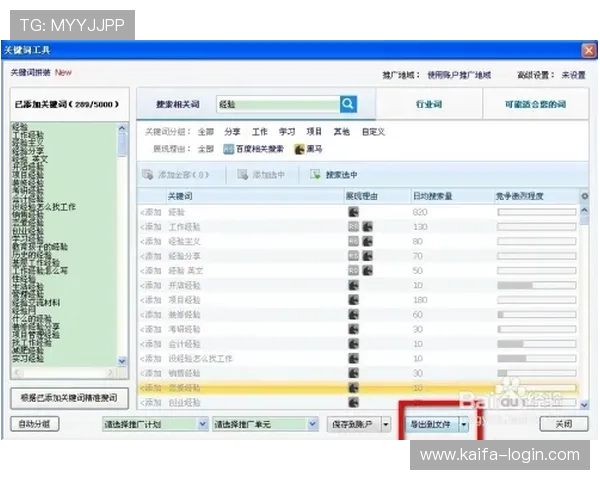Screen dimensions: 600x480
Task: Click horse icon in 会计经验 row
Action: [x=354, y=344]
